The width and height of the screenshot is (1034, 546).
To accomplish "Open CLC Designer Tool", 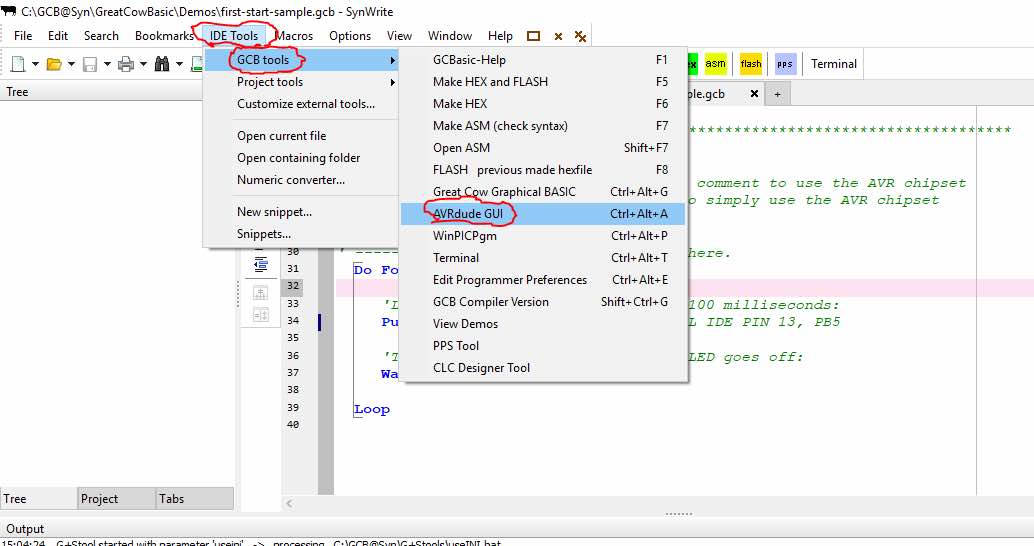I will (543, 368).
